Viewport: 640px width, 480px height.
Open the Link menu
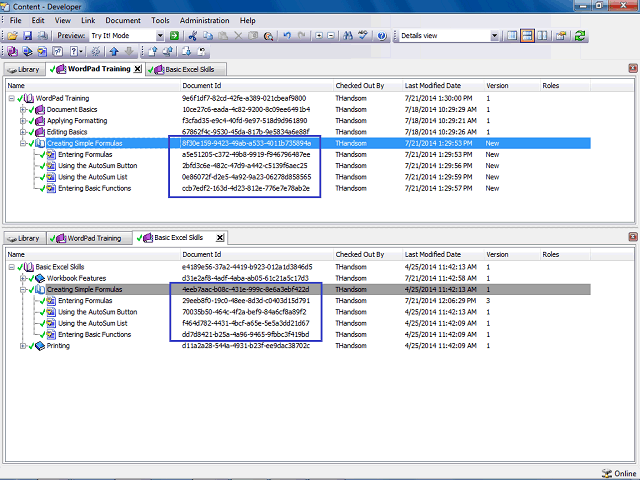88,20
